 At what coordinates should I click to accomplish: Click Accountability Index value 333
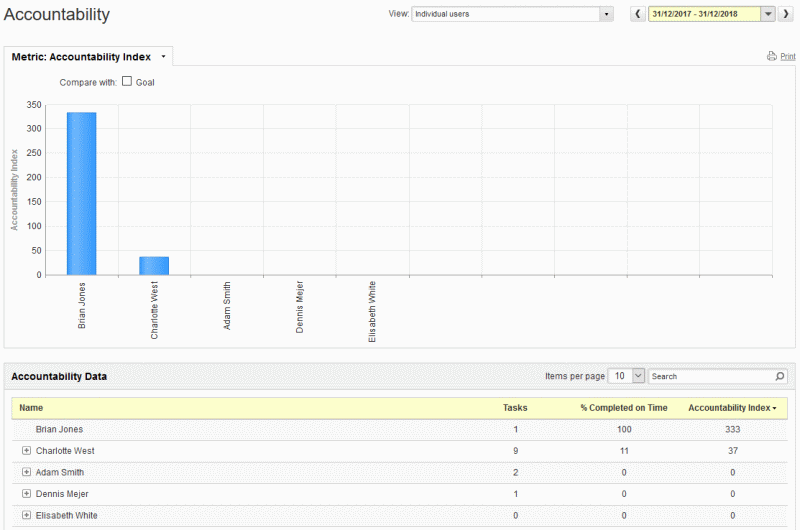(733, 429)
